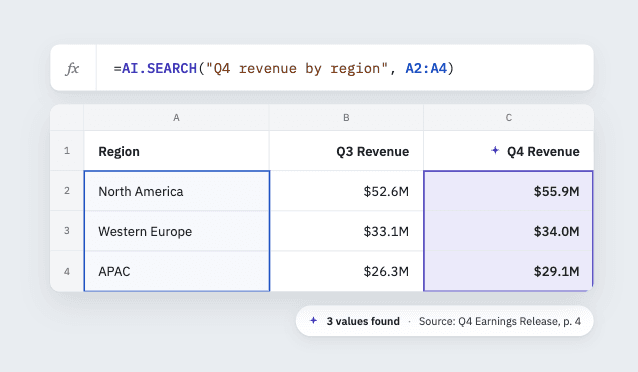The width and height of the screenshot is (638, 372).
Task: Select the $55.9M cell
Action: click(509, 191)
